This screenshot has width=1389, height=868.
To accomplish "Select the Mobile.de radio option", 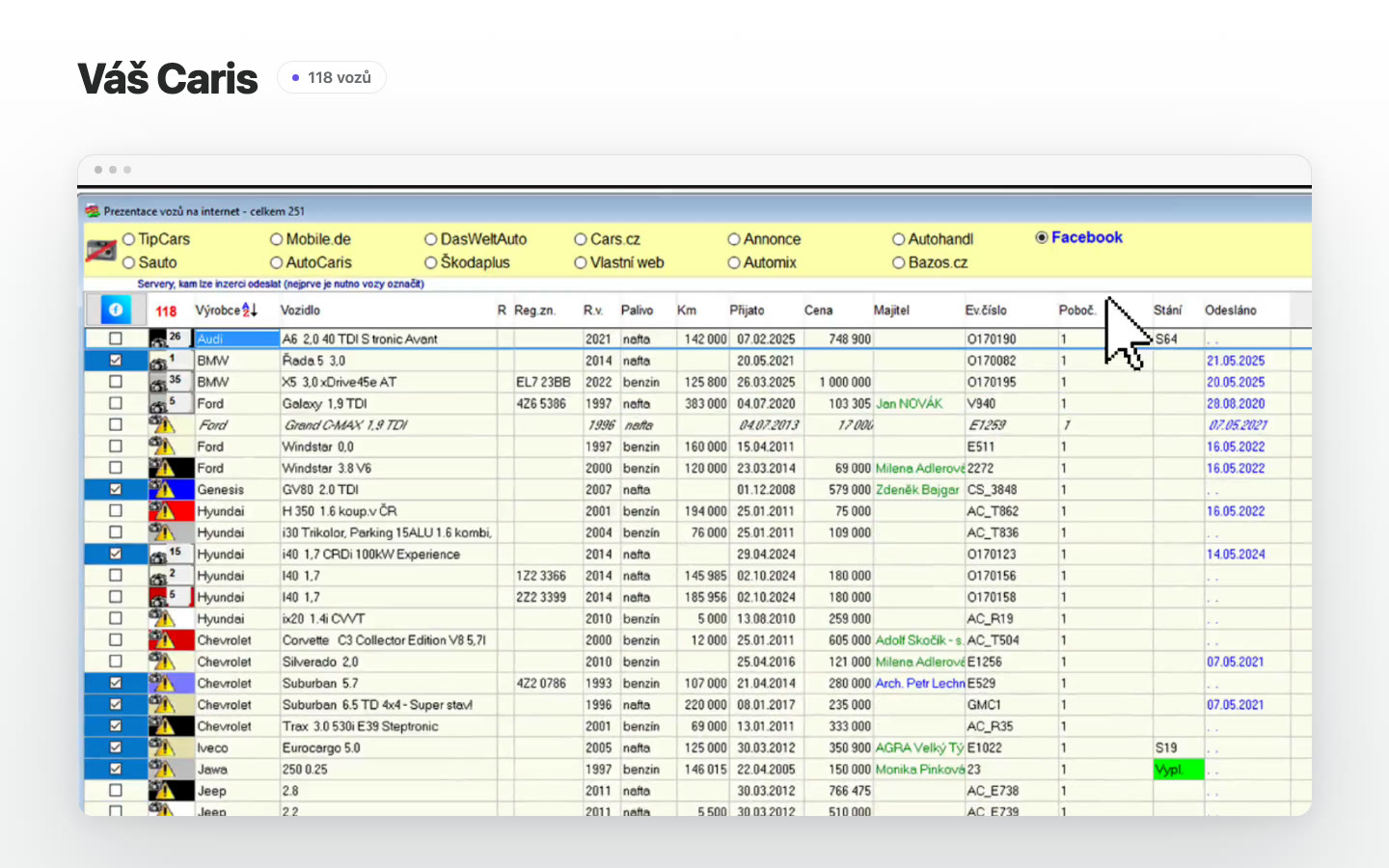I will pyautogui.click(x=276, y=239).
